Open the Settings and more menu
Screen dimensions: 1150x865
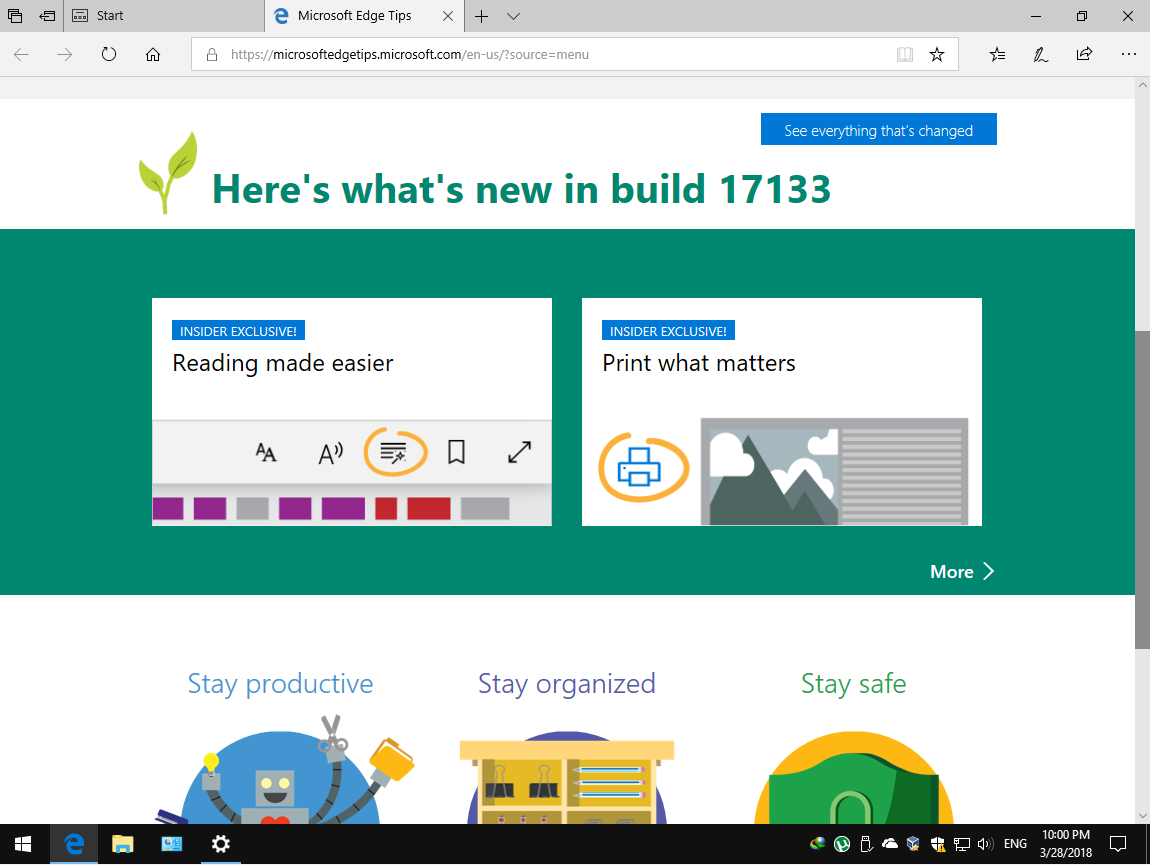click(x=1128, y=54)
